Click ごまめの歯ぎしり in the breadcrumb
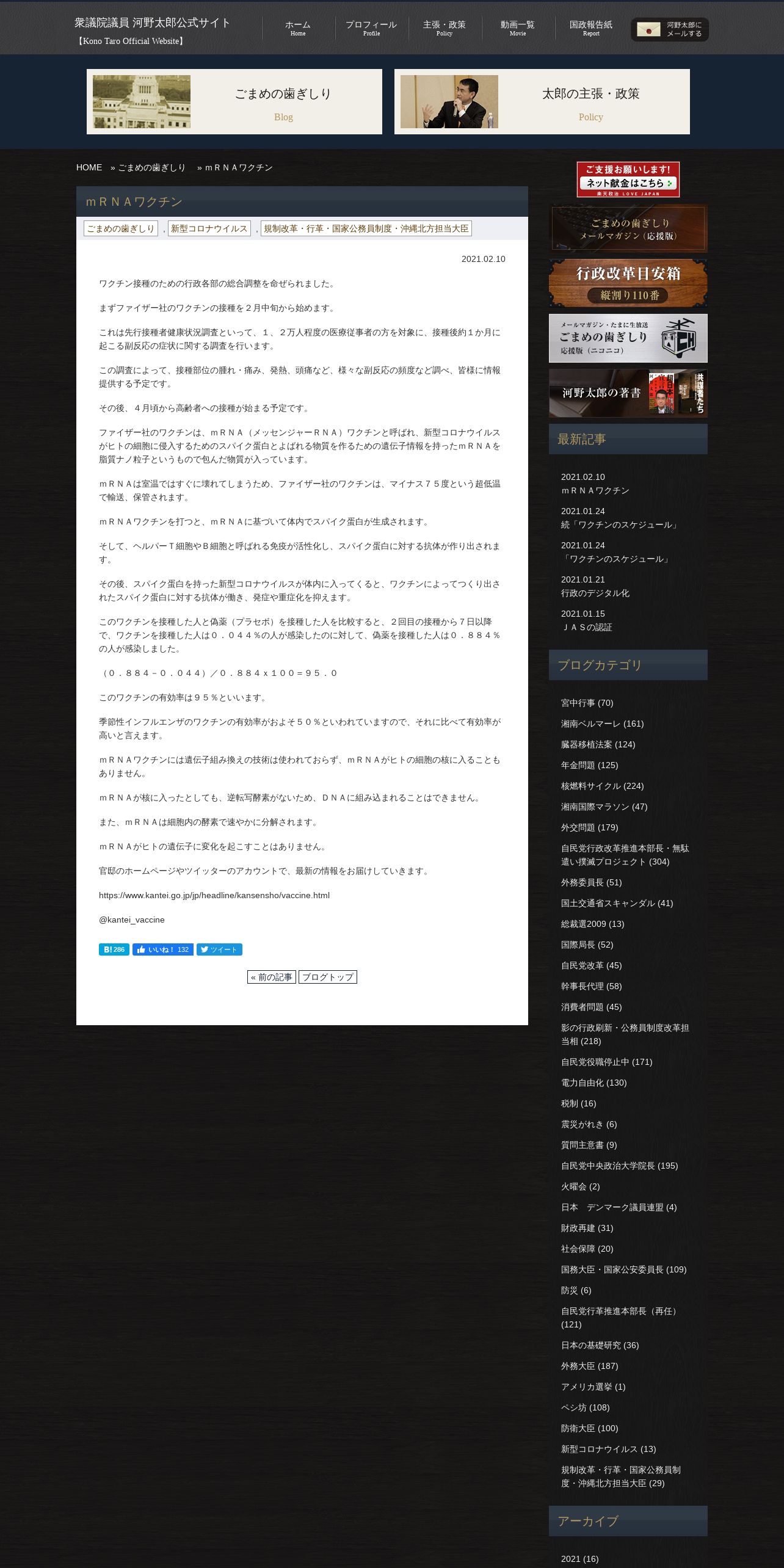Screen dimensions: 784x1568 click(x=151, y=167)
